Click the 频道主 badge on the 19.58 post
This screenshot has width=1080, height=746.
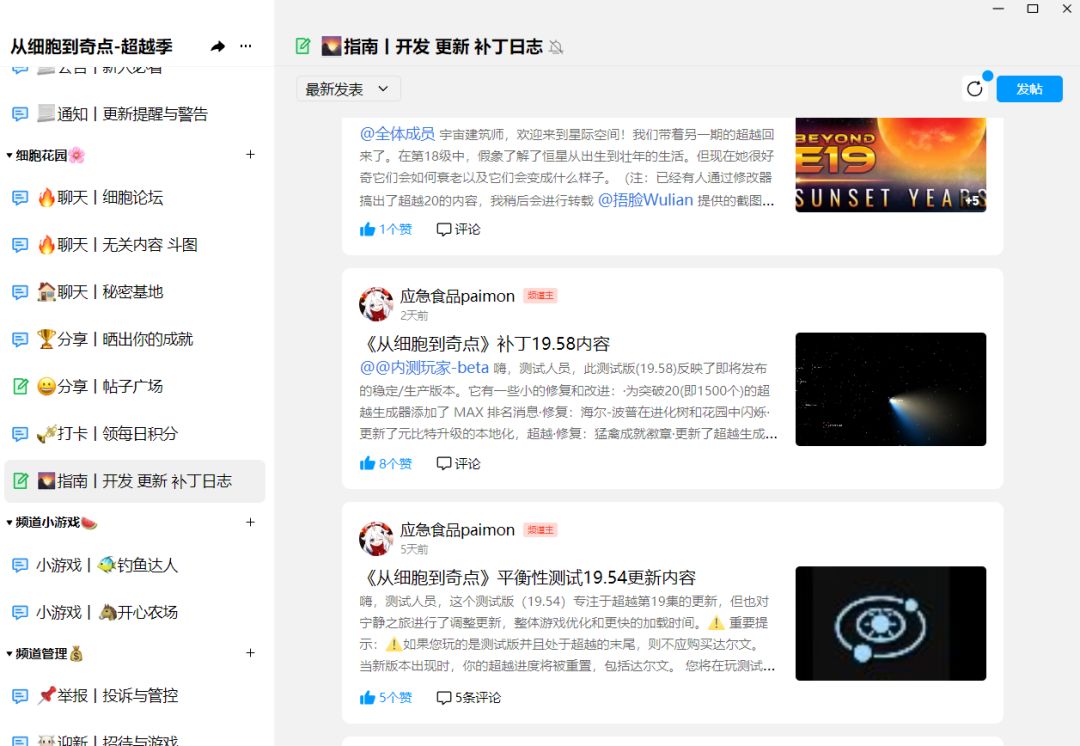point(540,296)
